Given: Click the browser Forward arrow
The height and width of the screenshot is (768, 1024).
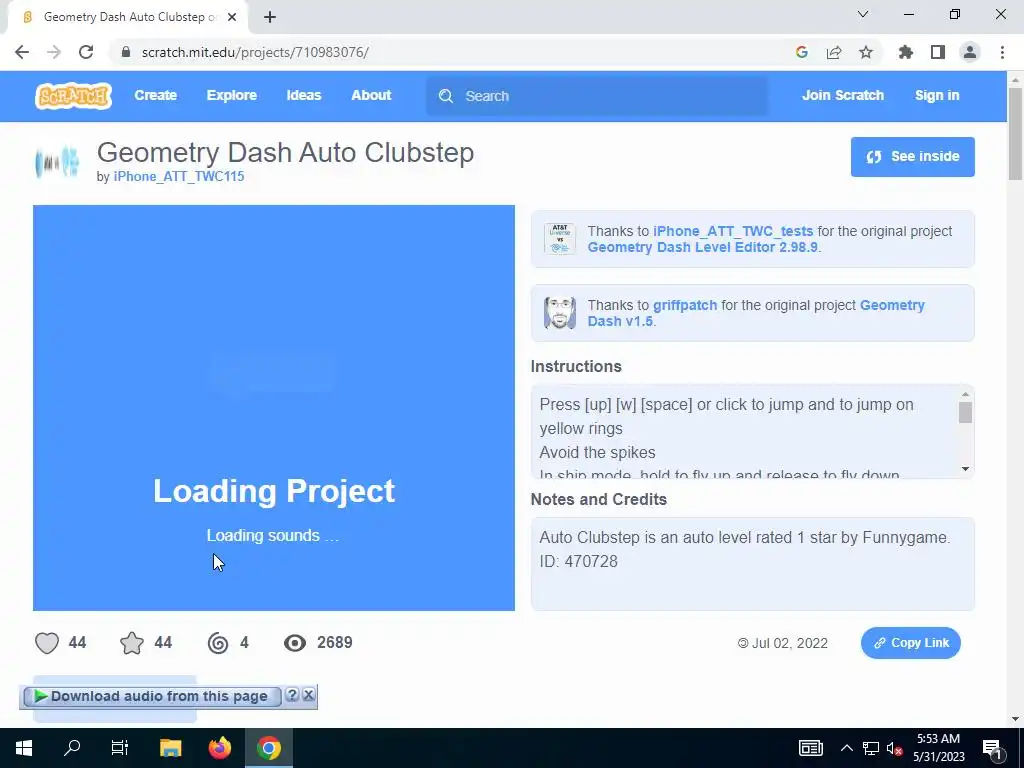Looking at the screenshot, I should (54, 52).
